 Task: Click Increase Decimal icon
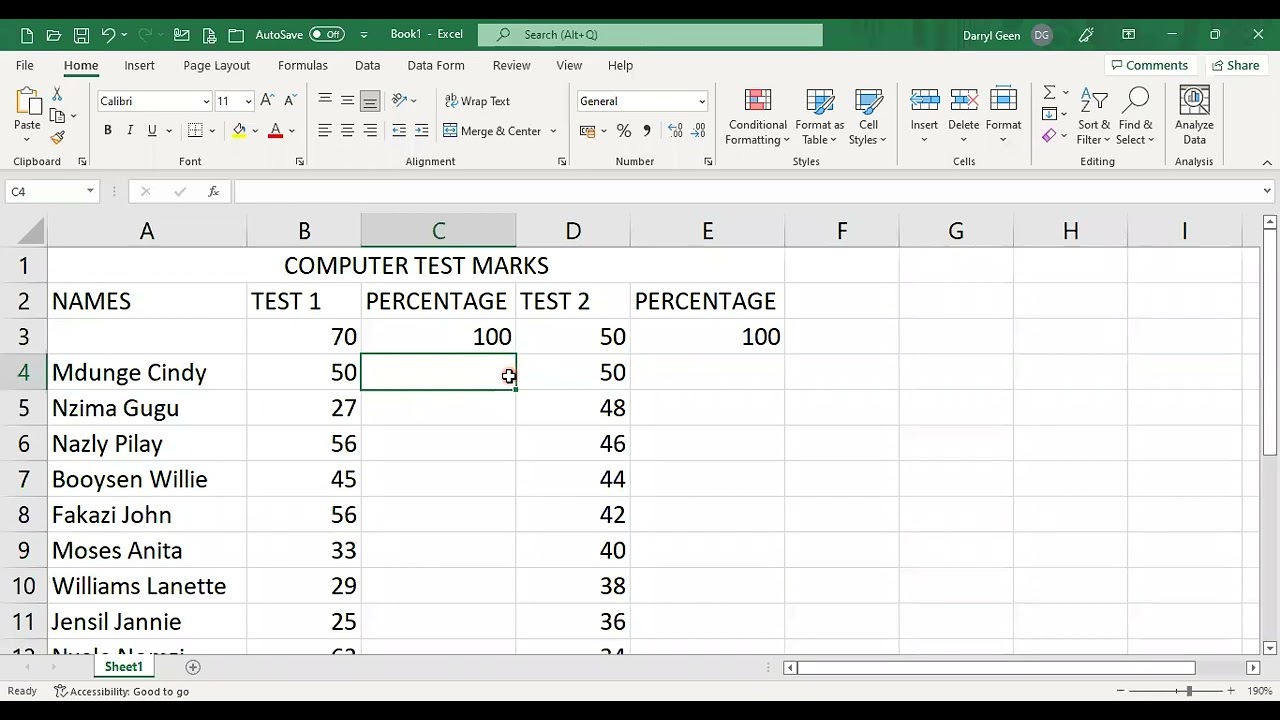[x=675, y=131]
